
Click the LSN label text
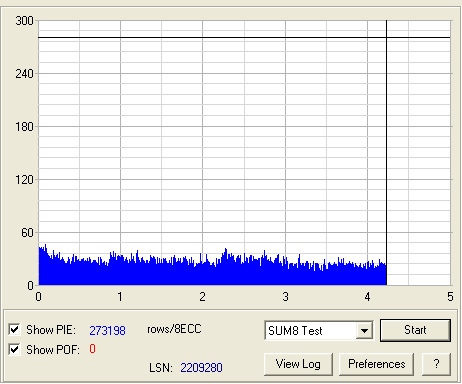(161, 368)
